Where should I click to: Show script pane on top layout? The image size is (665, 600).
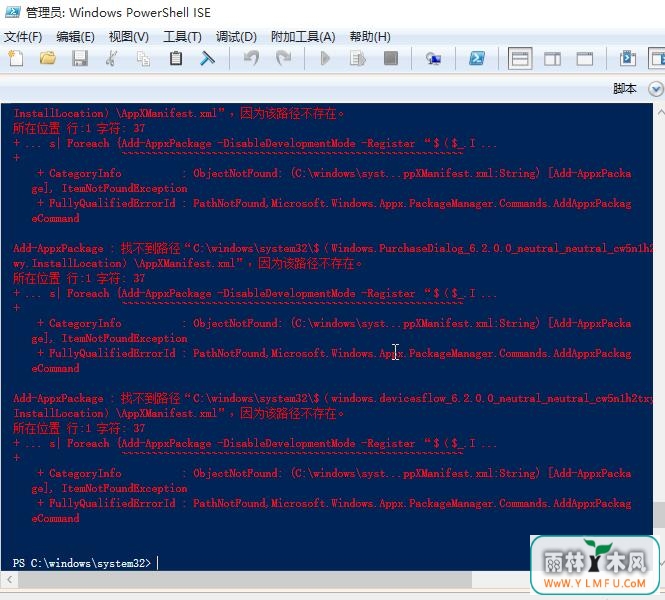pos(520,59)
